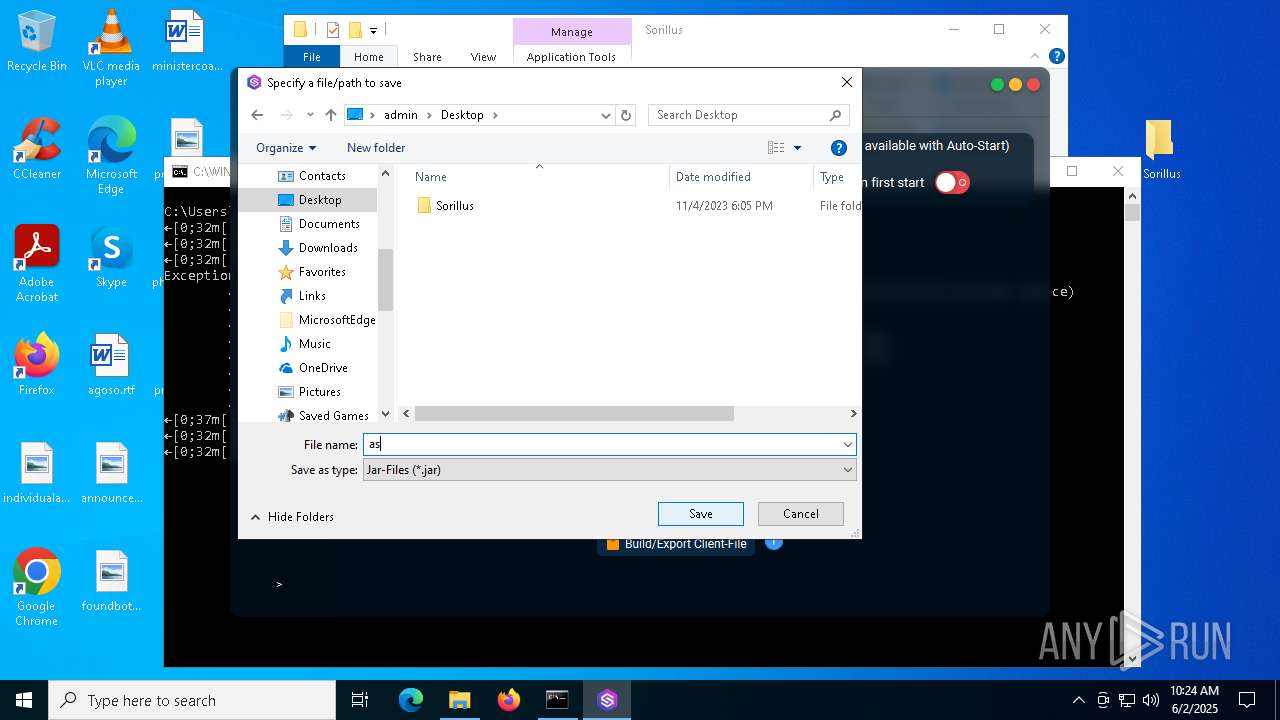Open the notification center icon
This screenshot has height=720, width=1280.
(1247, 700)
